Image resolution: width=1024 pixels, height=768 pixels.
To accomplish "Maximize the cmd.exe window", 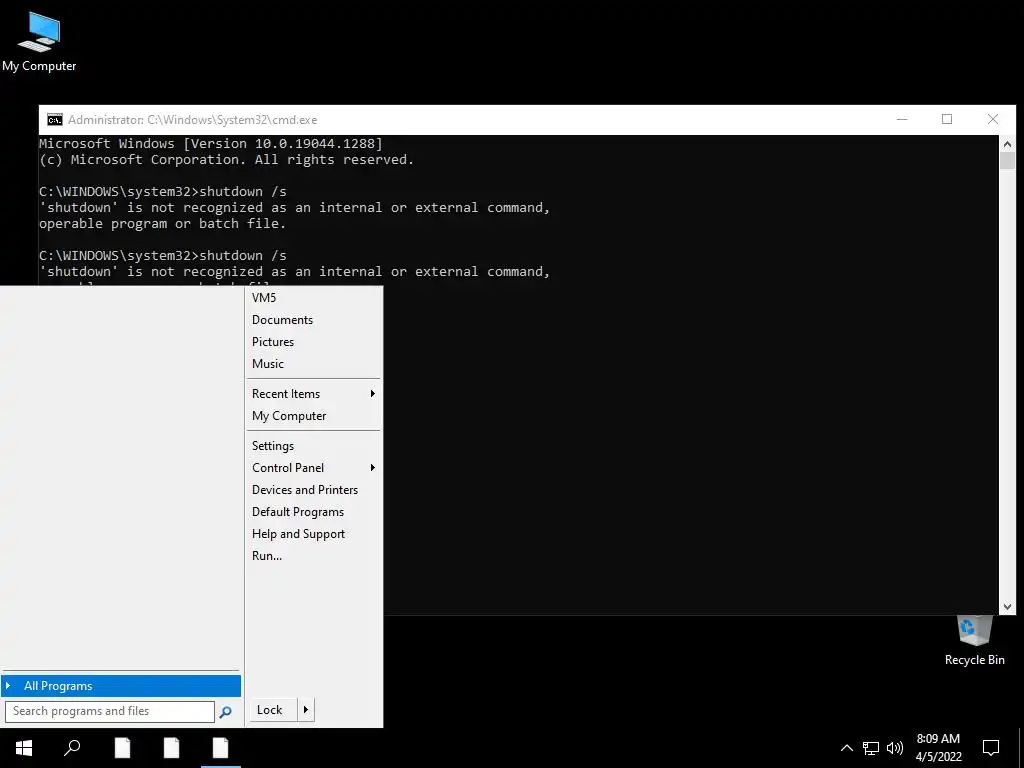I will (947, 120).
